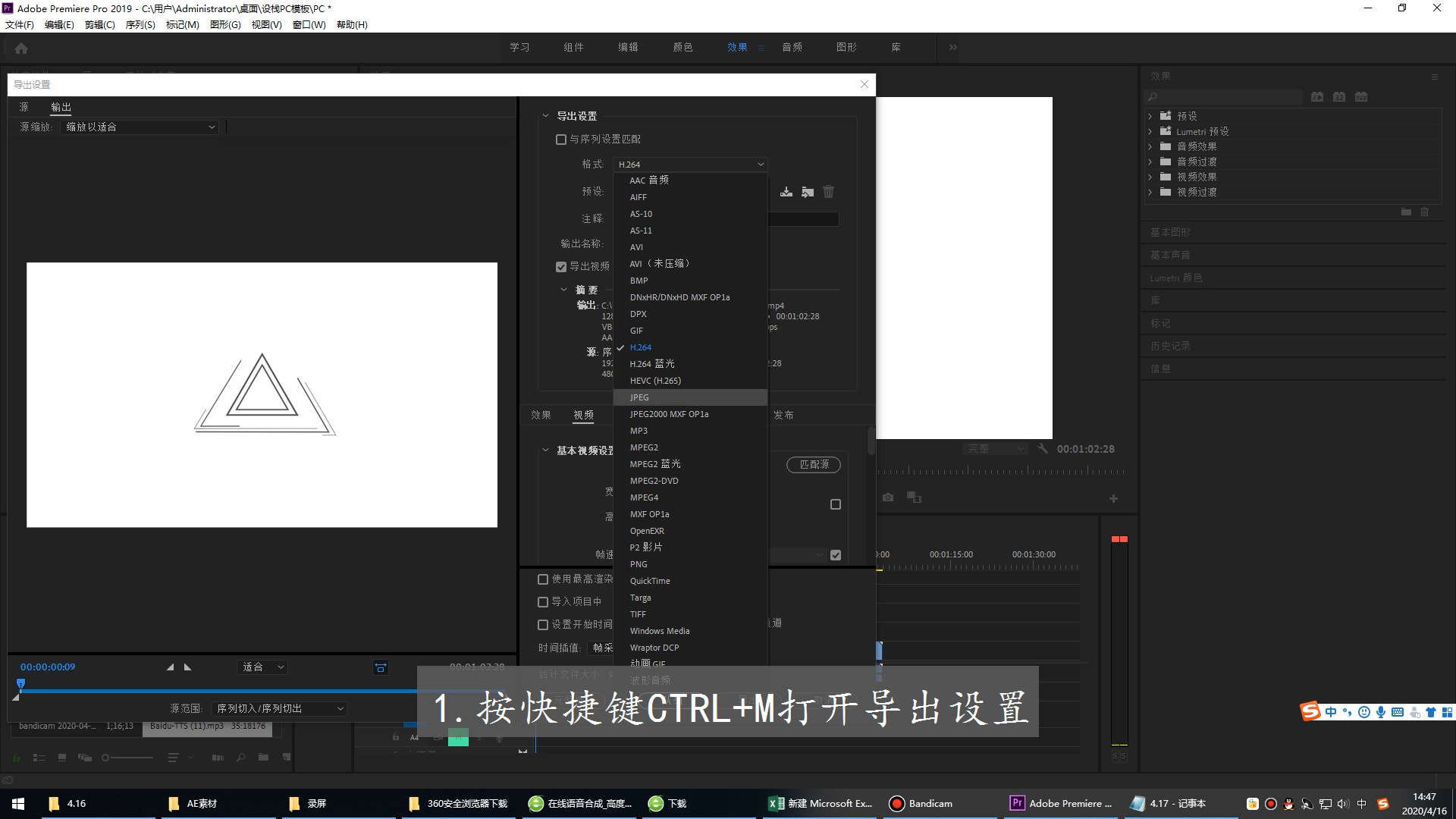Viewport: 1456px width, 819px height.
Task: Enable Set Start Timecode checkbox
Action: 543,625
